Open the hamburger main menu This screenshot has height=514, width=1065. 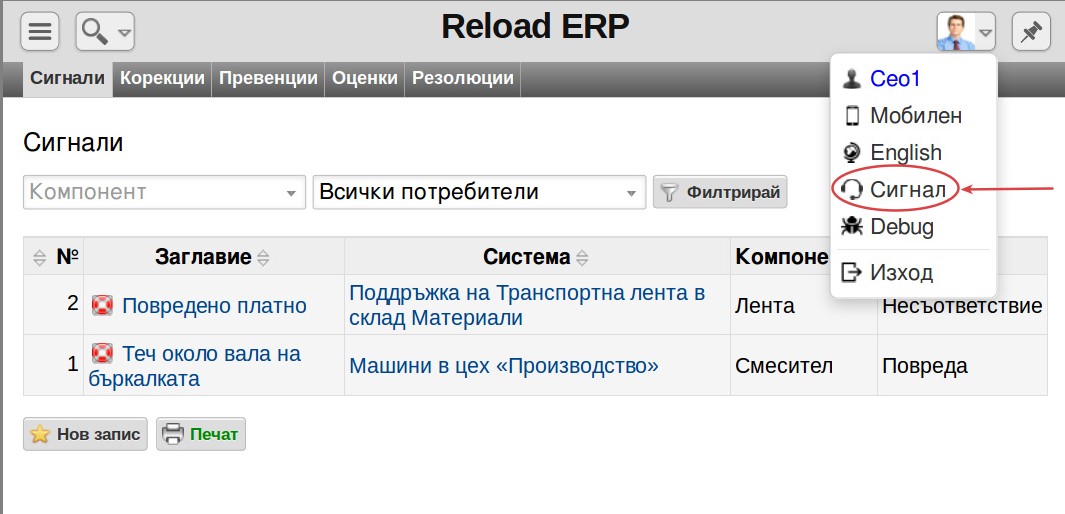tap(39, 31)
